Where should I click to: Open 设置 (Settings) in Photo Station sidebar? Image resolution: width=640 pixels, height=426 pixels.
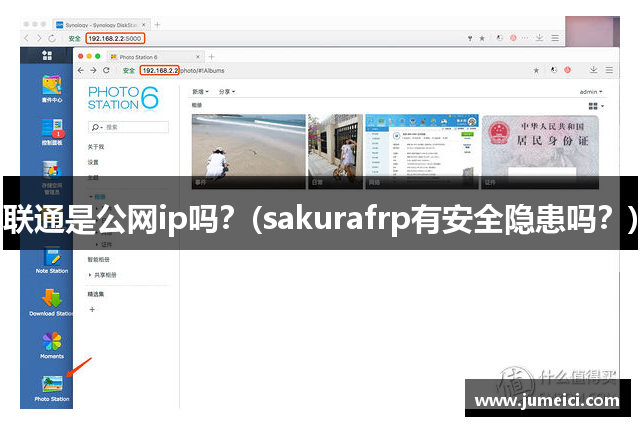click(93, 162)
